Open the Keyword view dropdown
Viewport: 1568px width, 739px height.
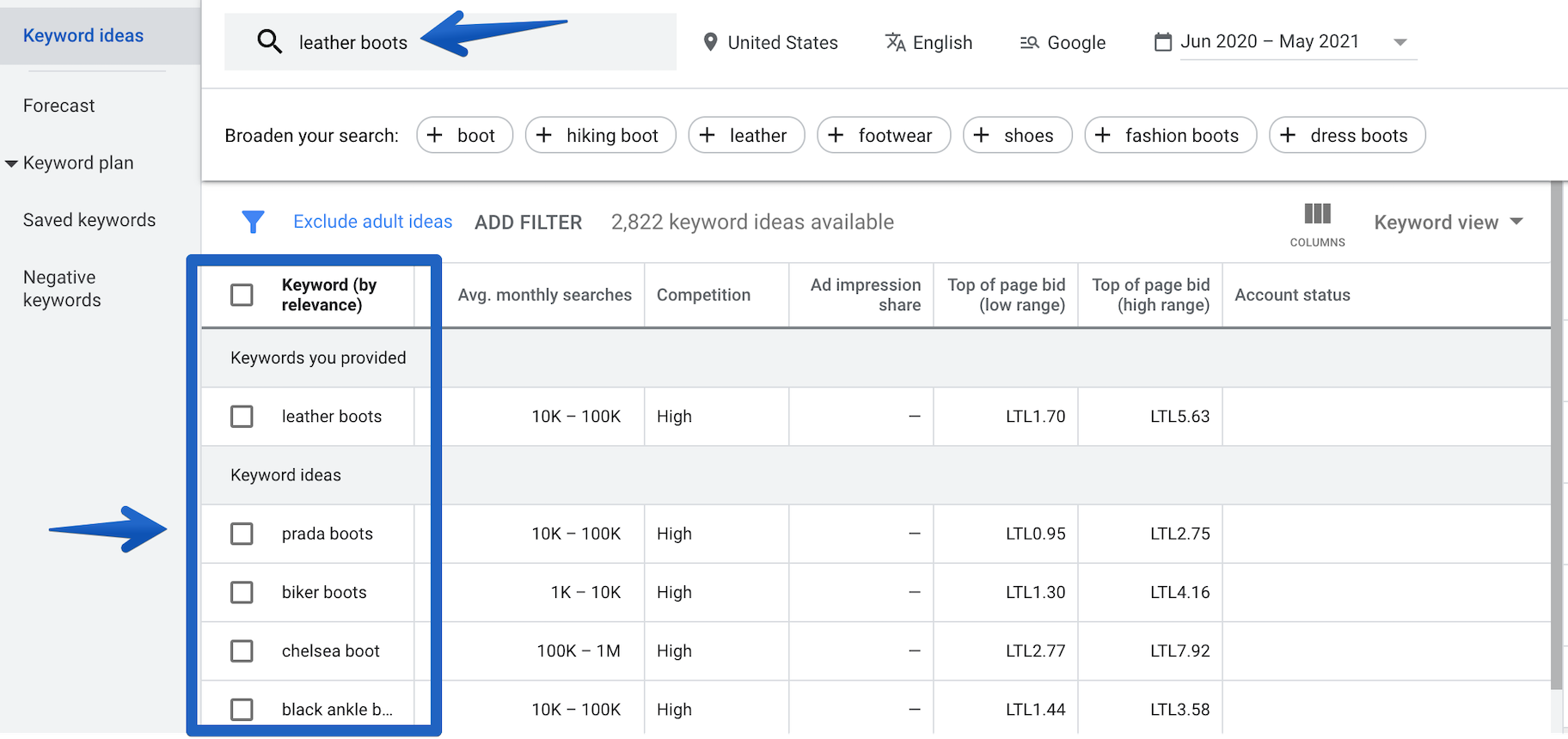[x=1448, y=222]
